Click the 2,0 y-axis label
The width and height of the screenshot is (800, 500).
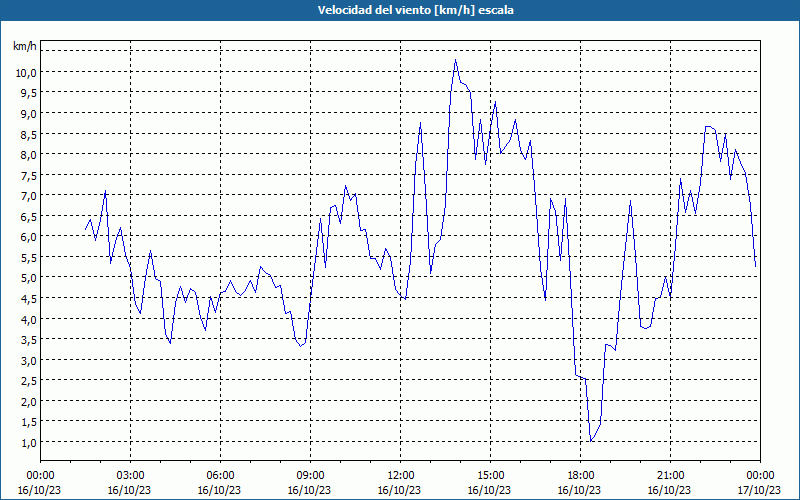tap(28, 402)
